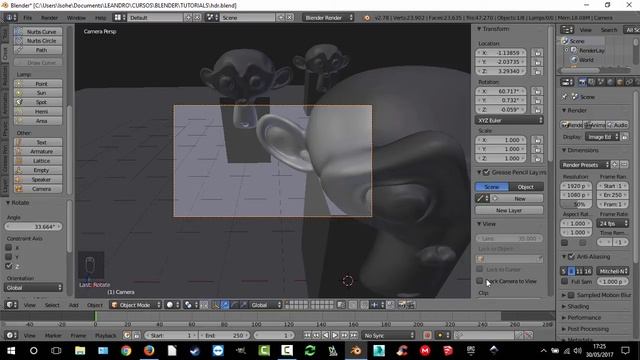Open the Properties editor type selector
Image resolution: width=640 pixels, height=360 pixels.
[567, 82]
